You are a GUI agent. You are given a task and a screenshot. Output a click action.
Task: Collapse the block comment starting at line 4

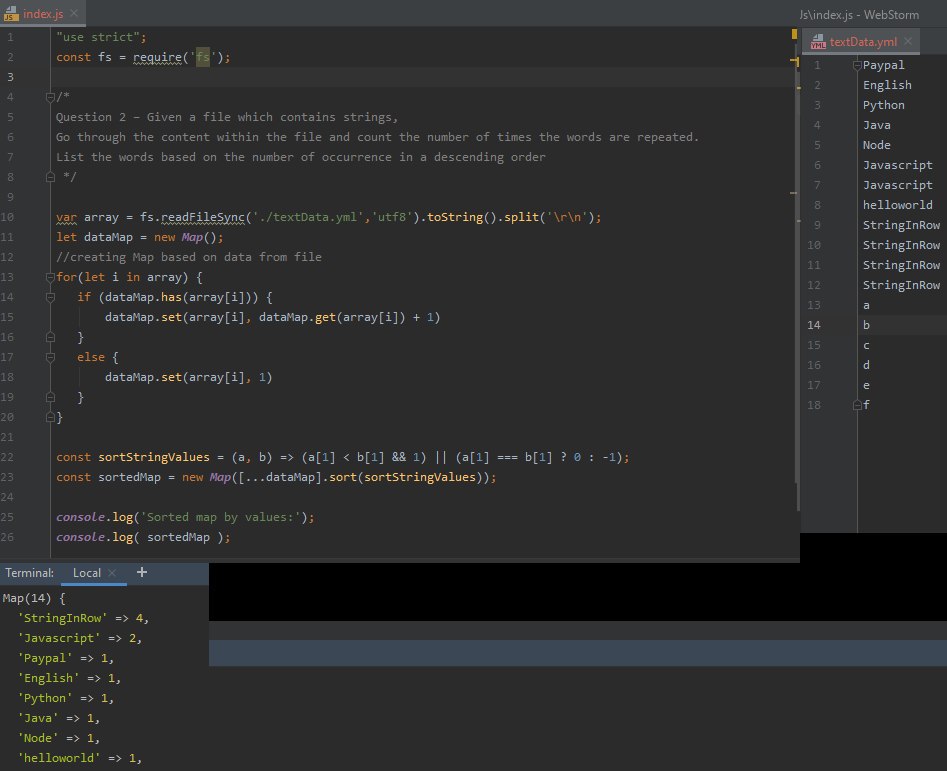coord(50,97)
